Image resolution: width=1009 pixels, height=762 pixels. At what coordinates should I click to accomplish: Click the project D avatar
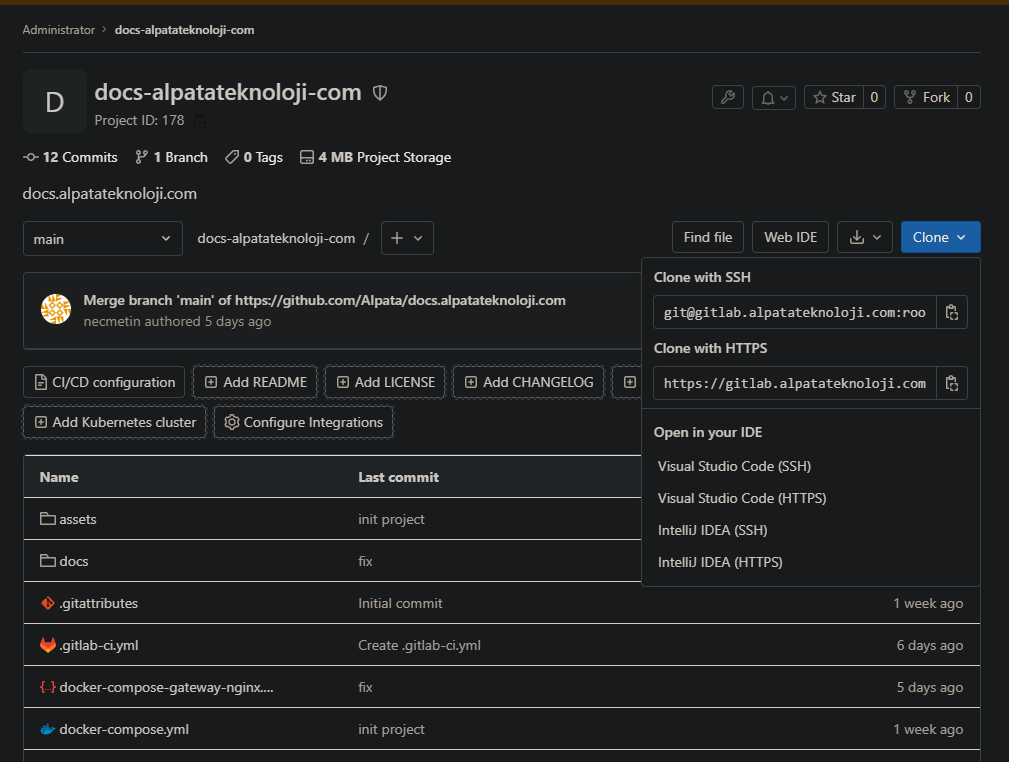coord(55,101)
